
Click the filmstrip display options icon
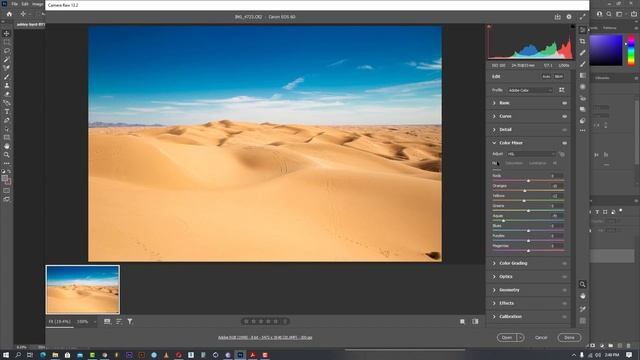click(x=107, y=322)
